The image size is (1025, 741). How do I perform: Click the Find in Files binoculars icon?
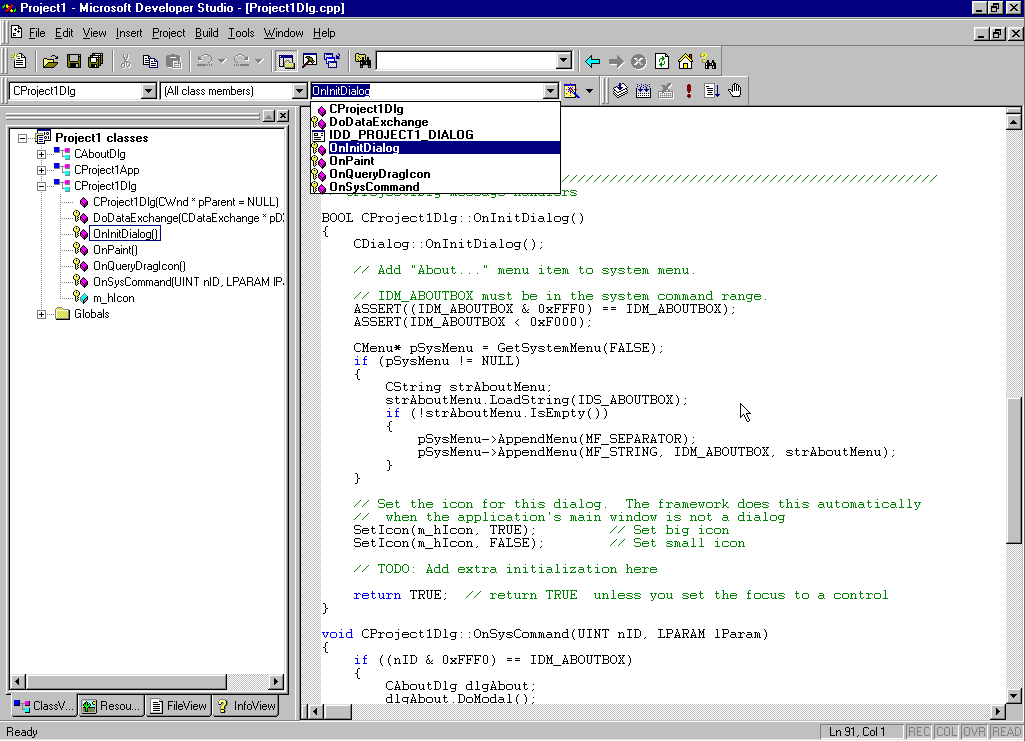click(362, 61)
